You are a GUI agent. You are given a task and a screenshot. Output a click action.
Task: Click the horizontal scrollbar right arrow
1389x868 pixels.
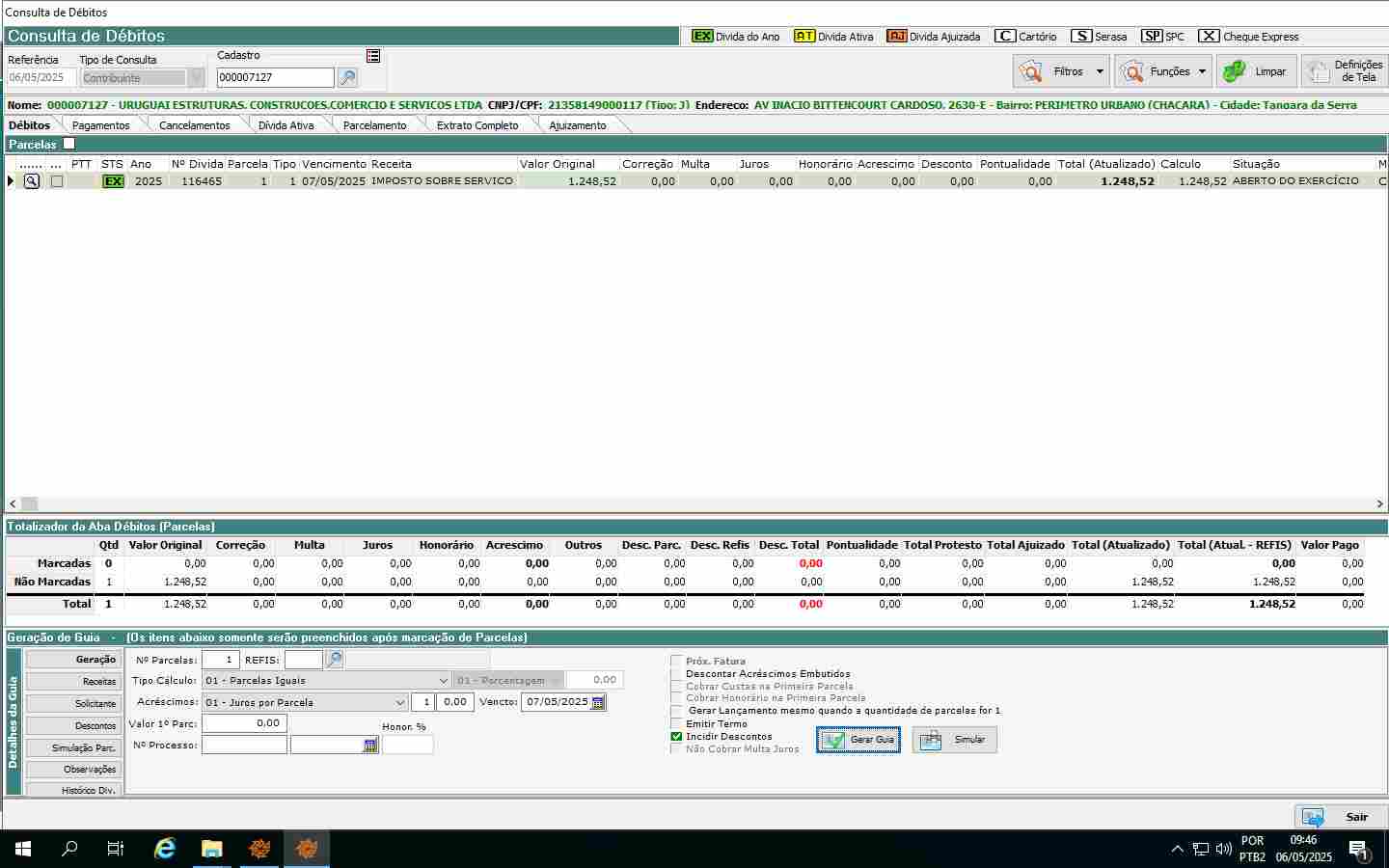click(x=1380, y=503)
